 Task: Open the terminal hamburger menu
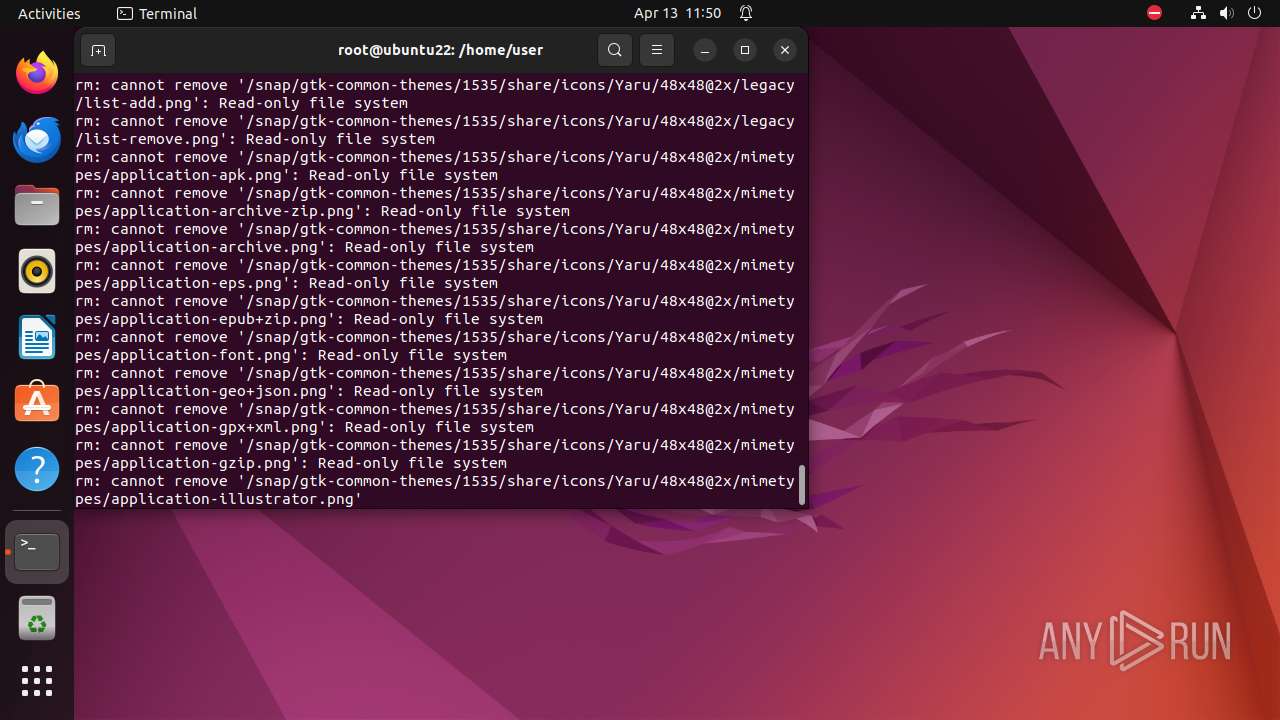656,50
